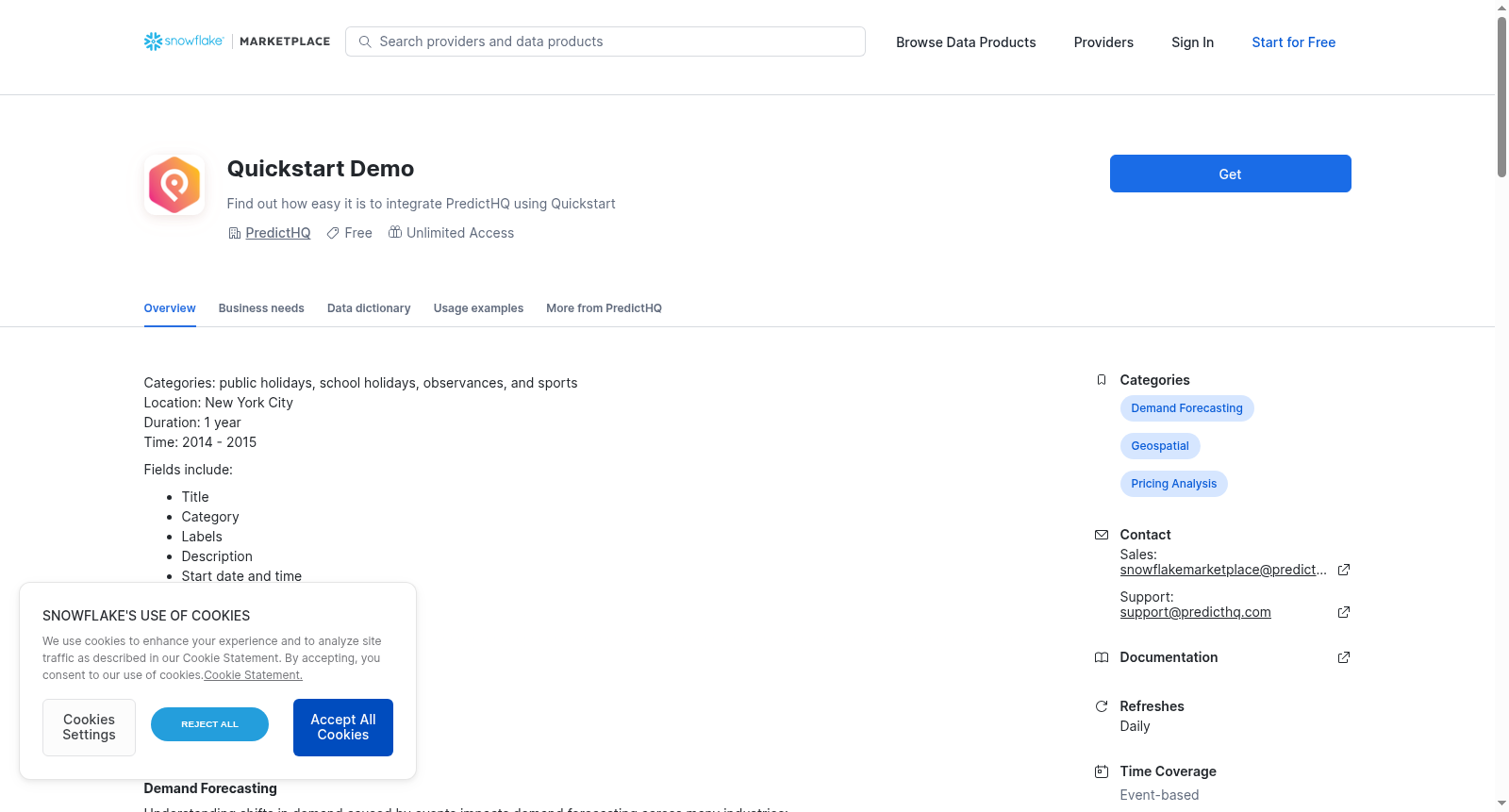Click the Demand Forecasting section heading

coord(210,788)
